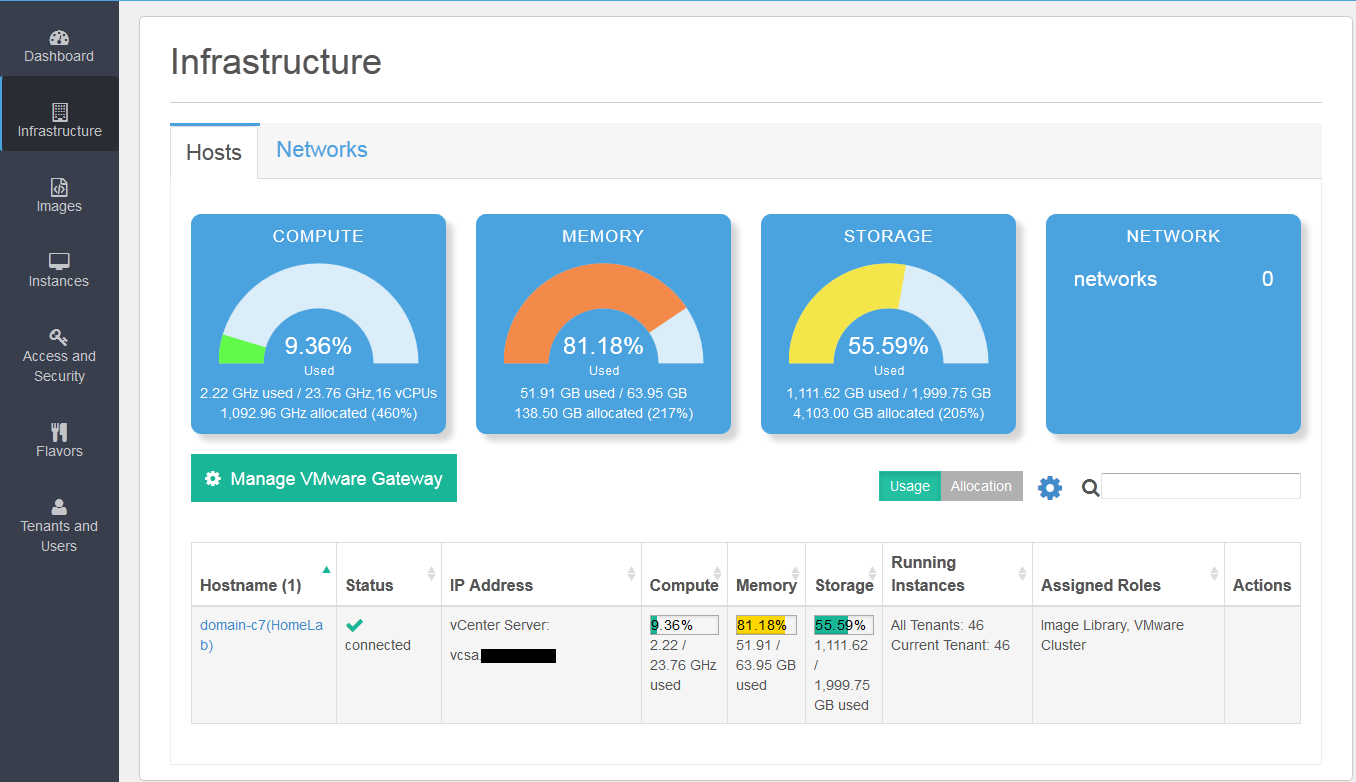The width and height of the screenshot is (1356, 782).
Task: Click the magnifier search icon
Action: (x=1090, y=488)
